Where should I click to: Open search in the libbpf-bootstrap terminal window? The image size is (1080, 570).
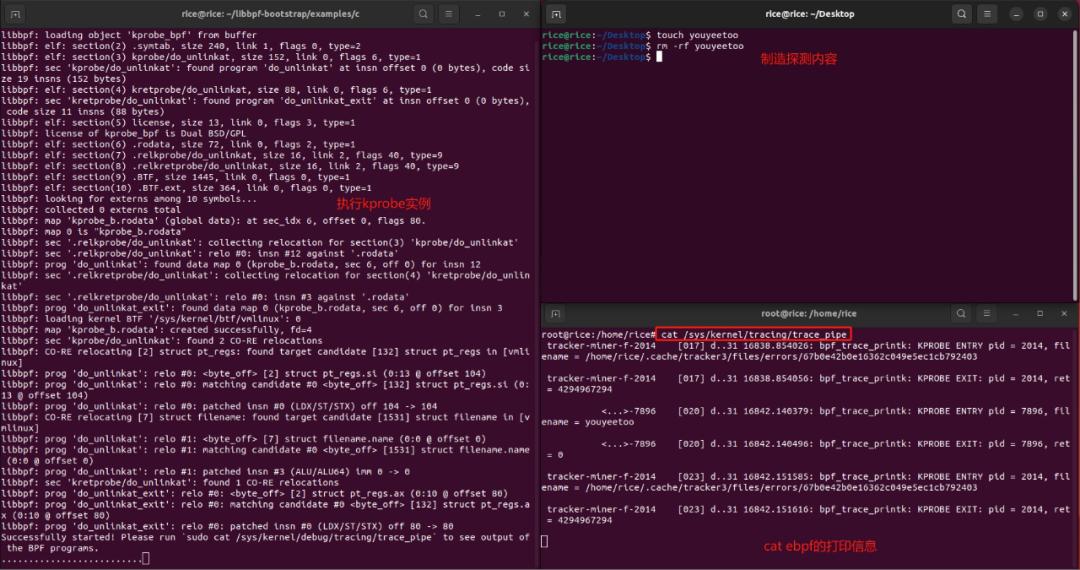(423, 14)
